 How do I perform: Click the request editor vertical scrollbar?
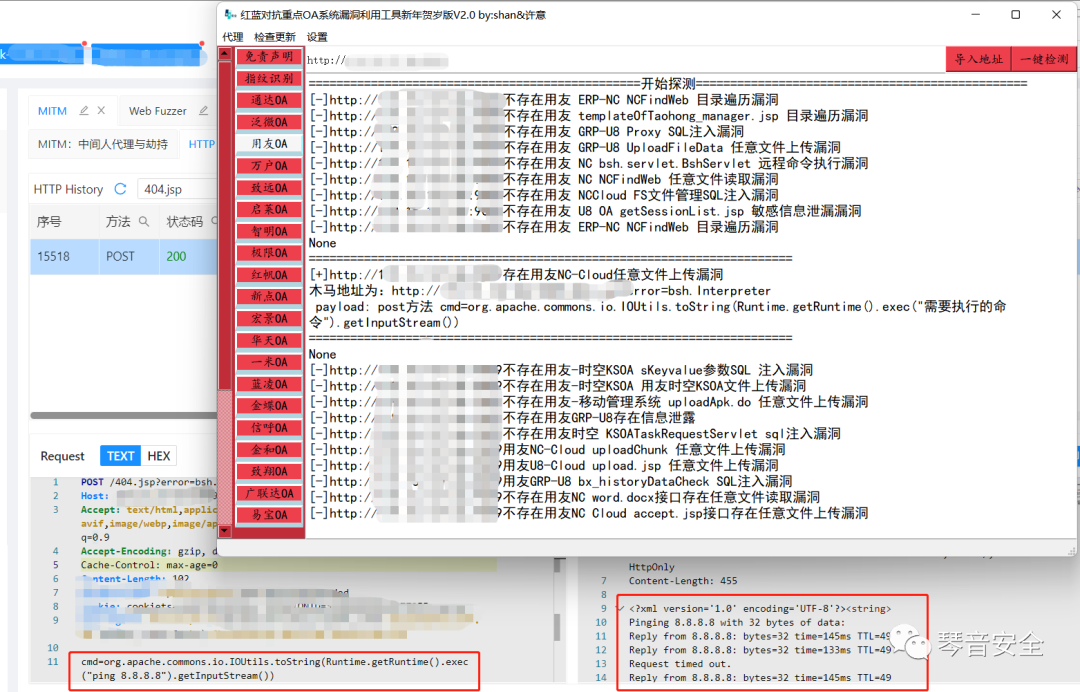click(x=558, y=627)
